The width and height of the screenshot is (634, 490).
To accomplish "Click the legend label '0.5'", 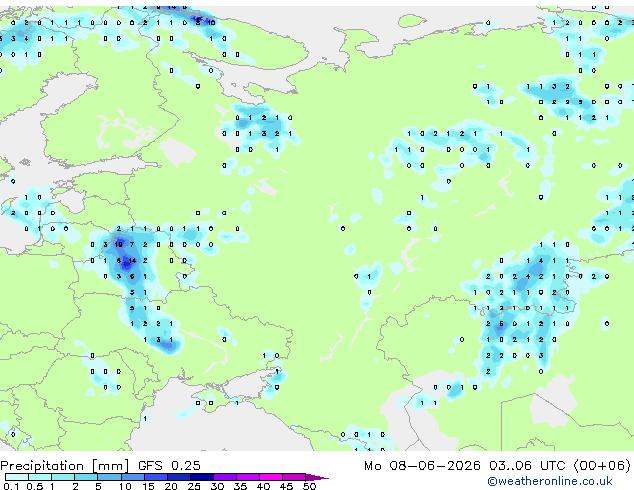I will point(35,486).
